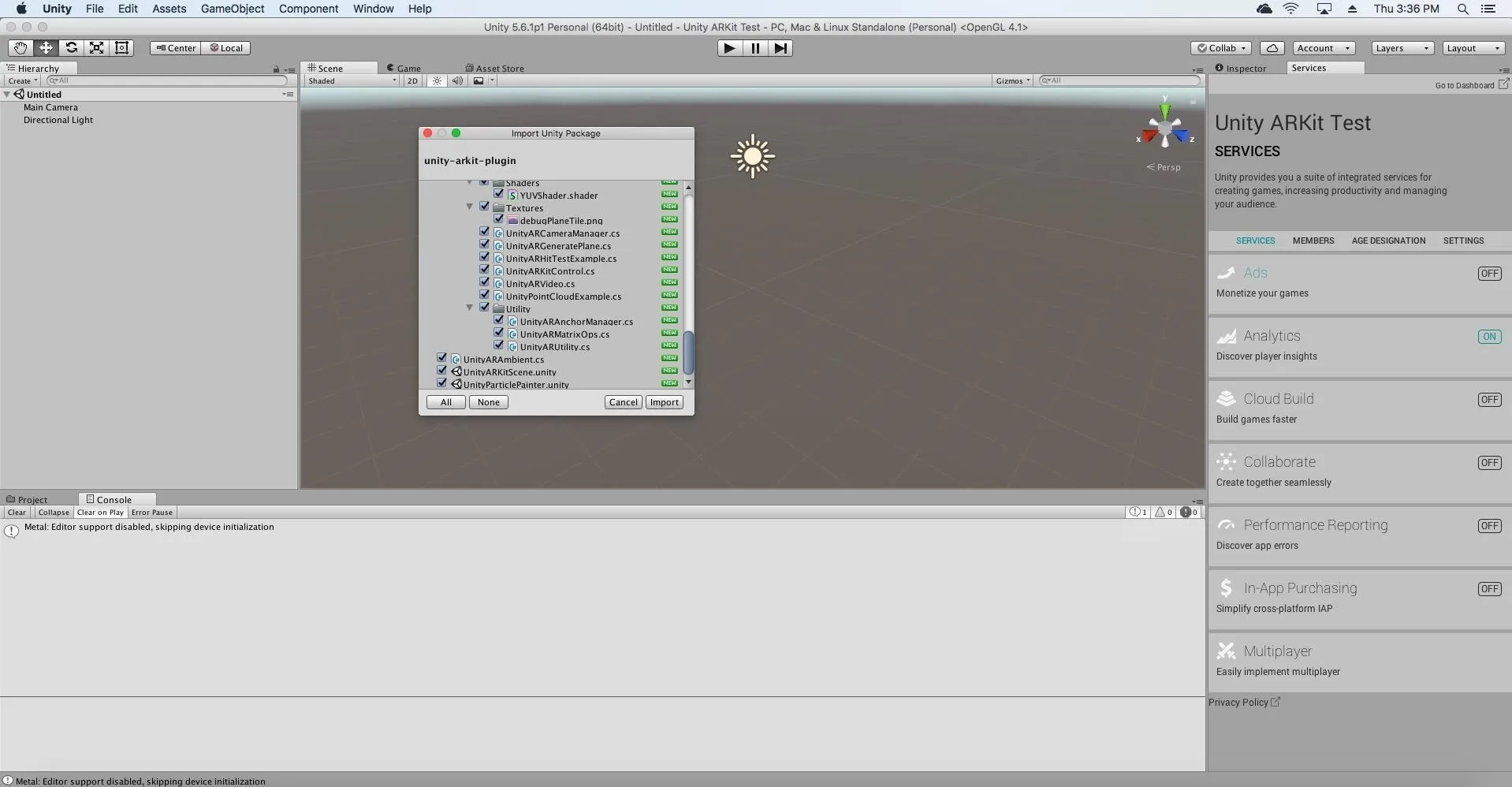Viewport: 1512px width, 787px height.
Task: Uncheck UnityARVideo.cs
Action: pos(484,282)
